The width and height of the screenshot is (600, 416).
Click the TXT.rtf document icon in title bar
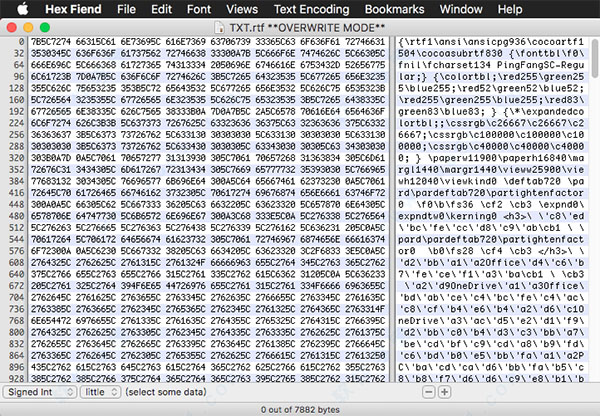219,28
